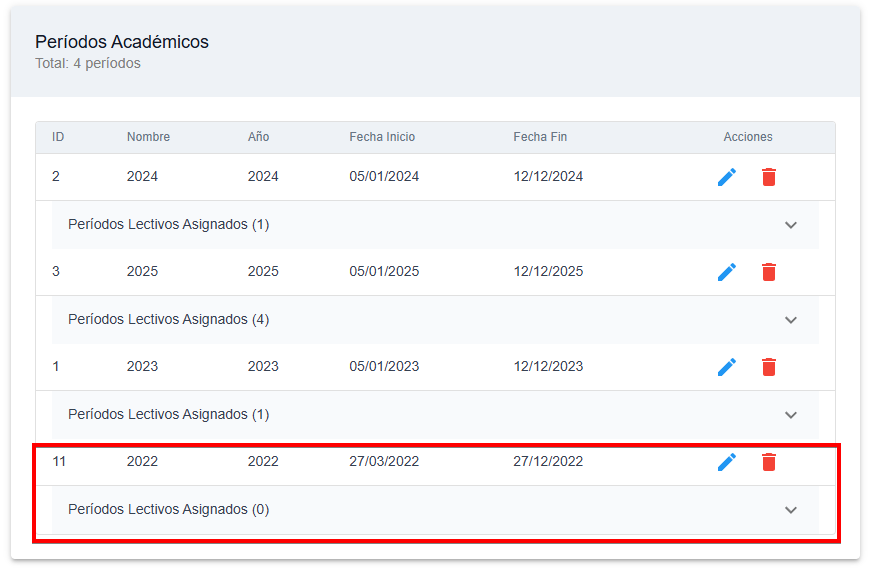Edit the 2022 period with pencil icon

point(727,462)
